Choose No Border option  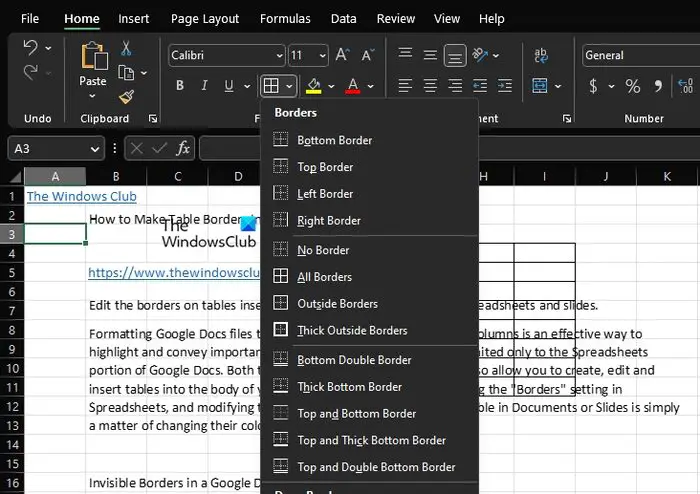370,250
